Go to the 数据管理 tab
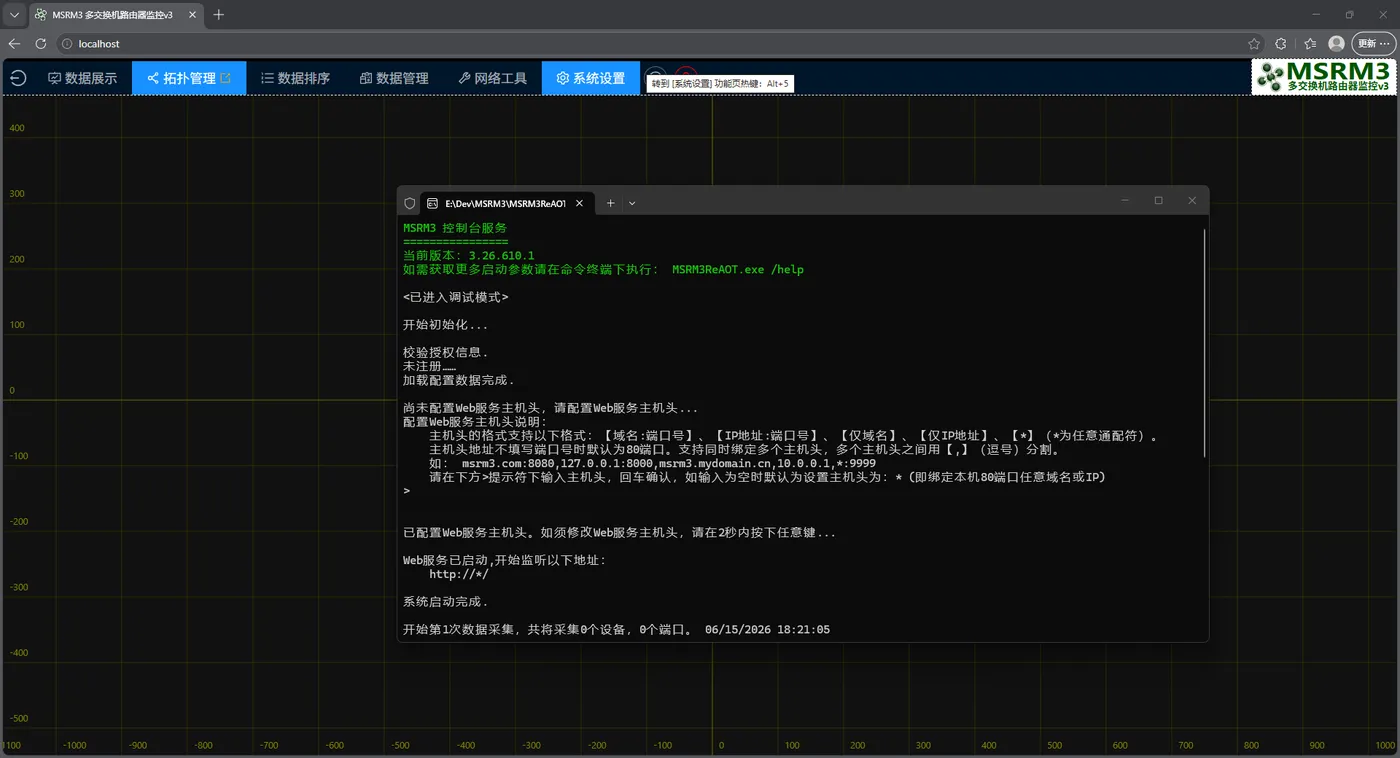Viewport: 1400px width, 758px height. point(394,78)
